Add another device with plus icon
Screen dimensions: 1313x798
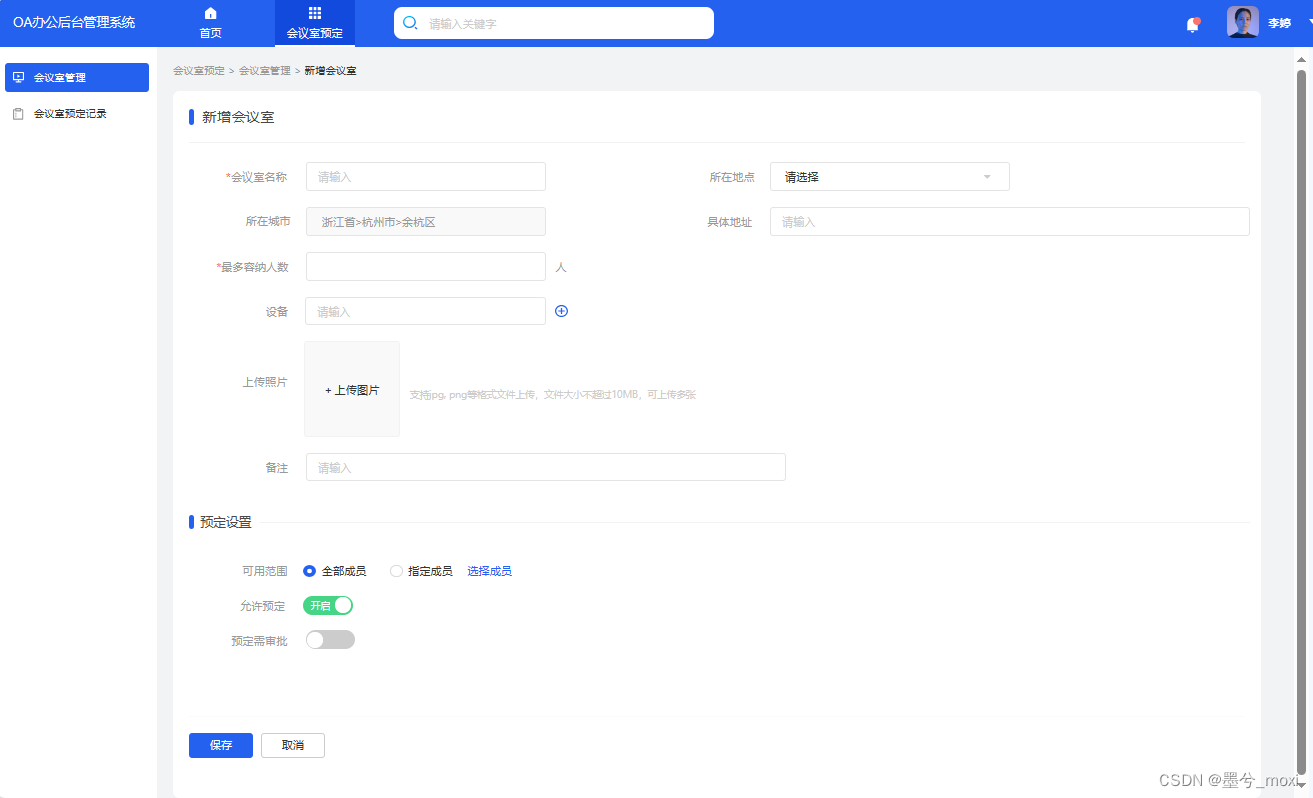[x=561, y=311]
